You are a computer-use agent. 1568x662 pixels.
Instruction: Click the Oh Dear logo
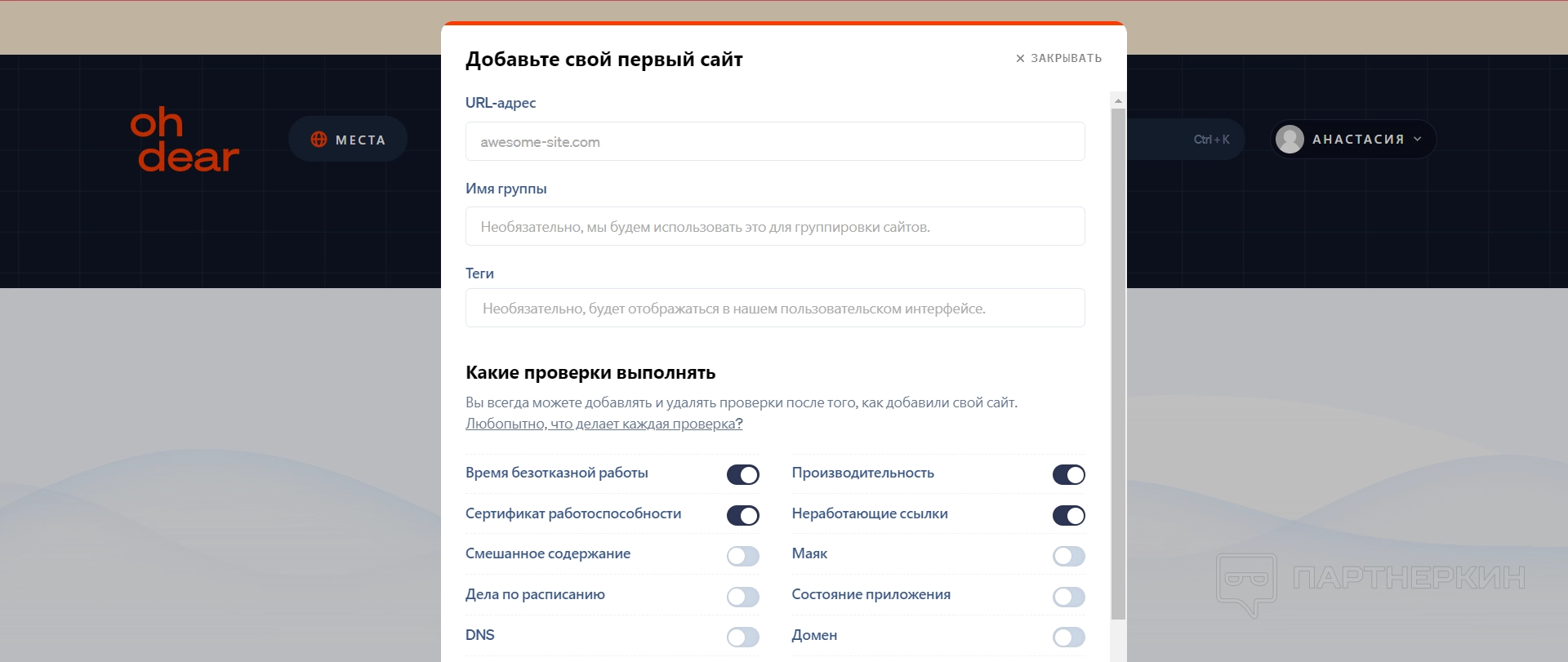185,140
